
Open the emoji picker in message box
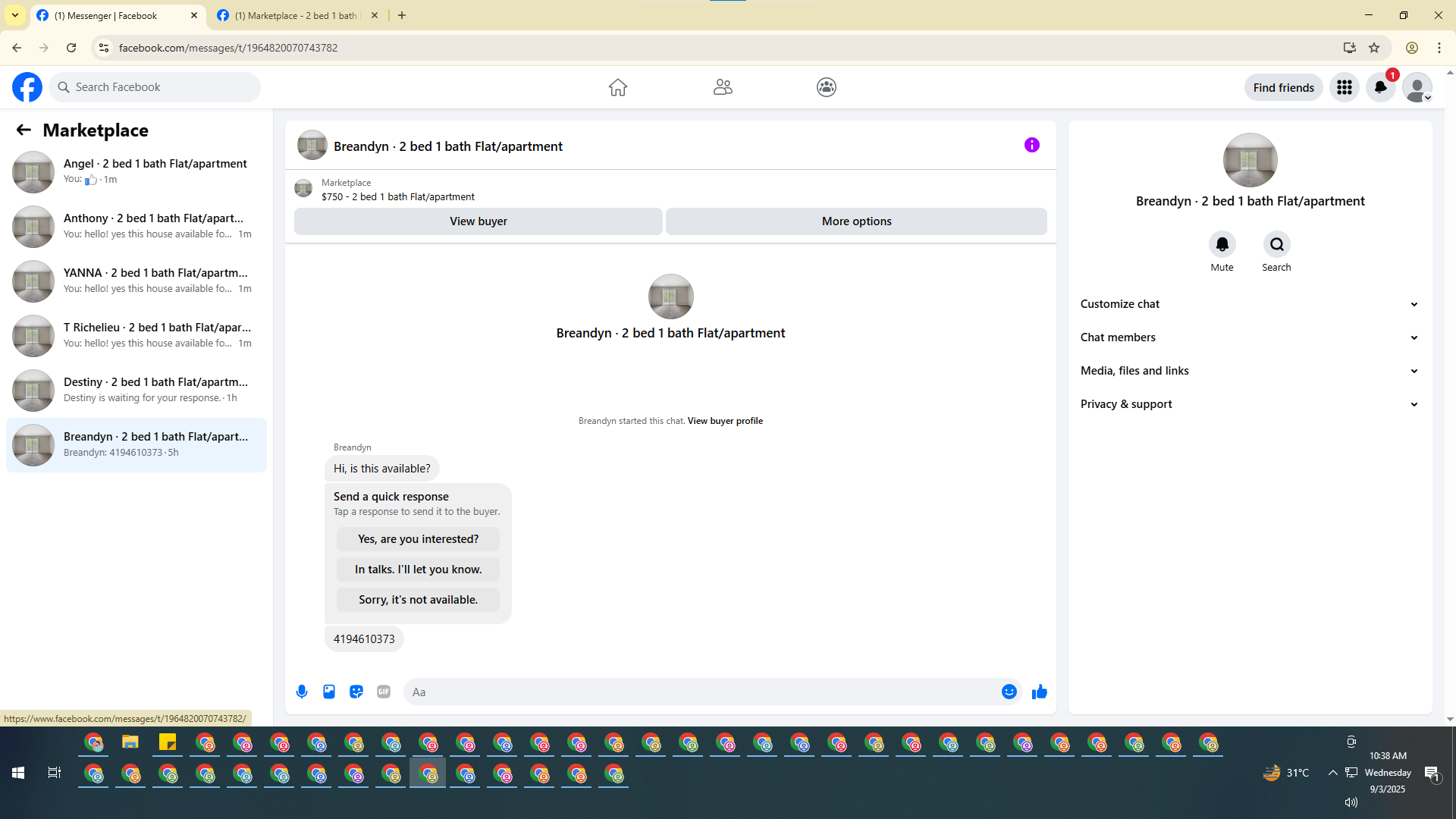[1009, 692]
